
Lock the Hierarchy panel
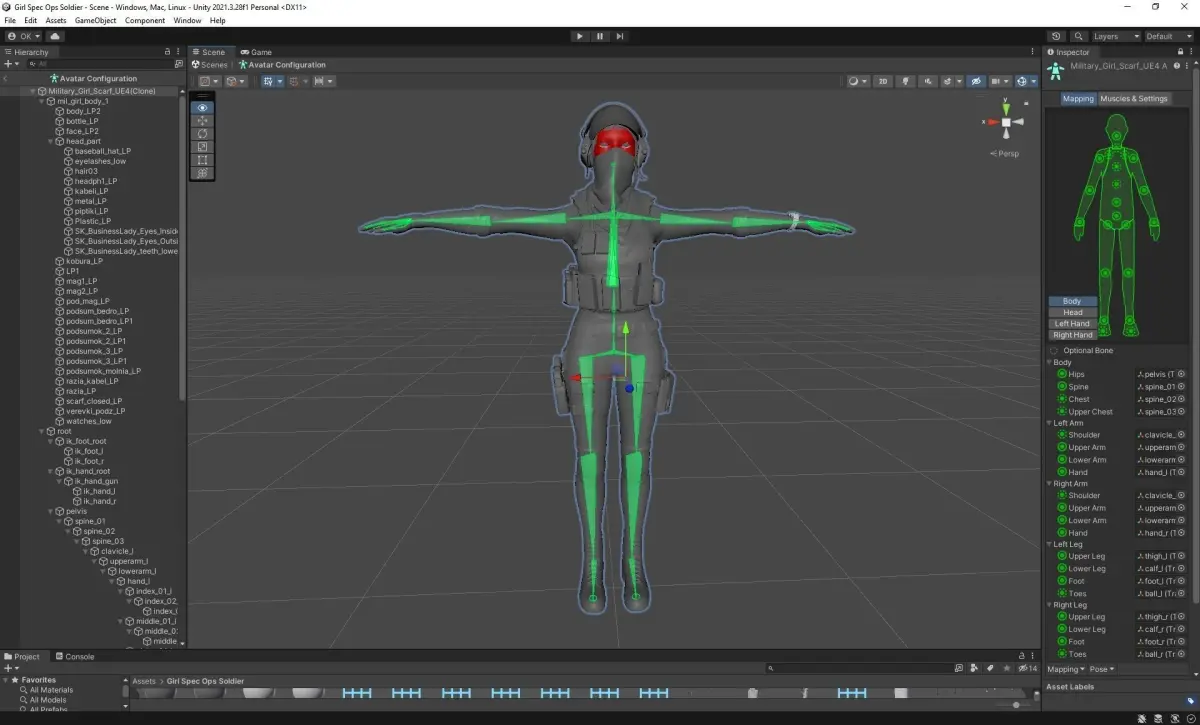click(167, 52)
